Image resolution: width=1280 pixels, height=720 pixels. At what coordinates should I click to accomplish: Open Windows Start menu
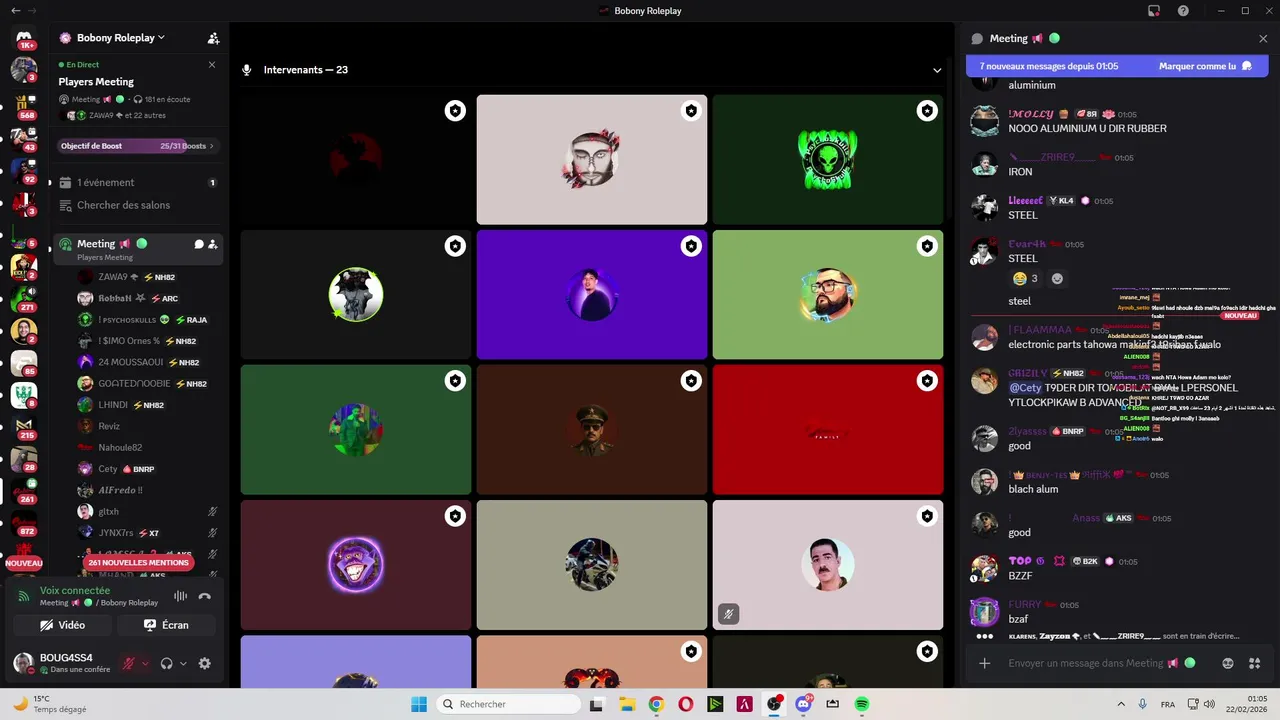pyautogui.click(x=419, y=704)
